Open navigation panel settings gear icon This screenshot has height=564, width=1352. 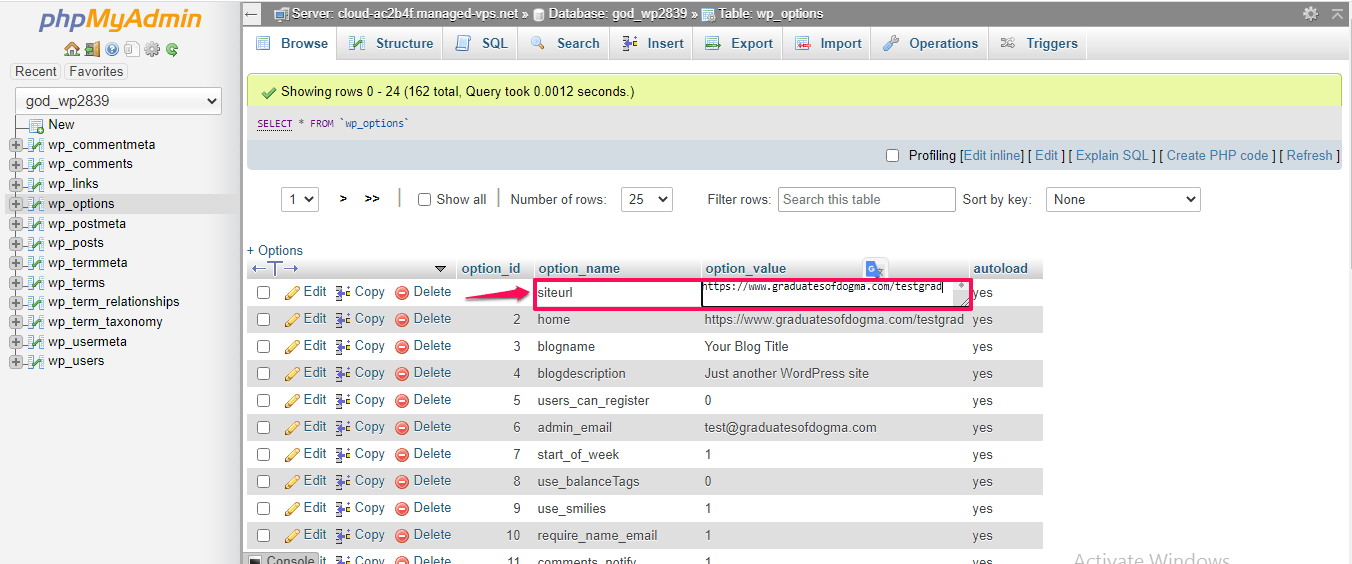152,49
